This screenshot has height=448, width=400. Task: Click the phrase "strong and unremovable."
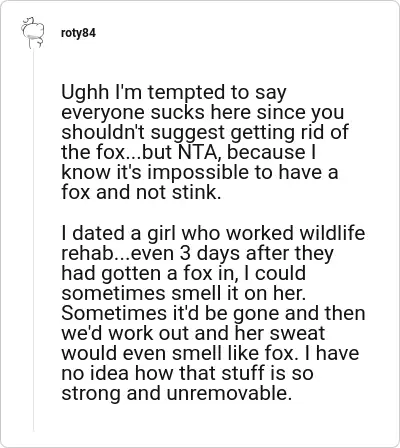click(175, 393)
